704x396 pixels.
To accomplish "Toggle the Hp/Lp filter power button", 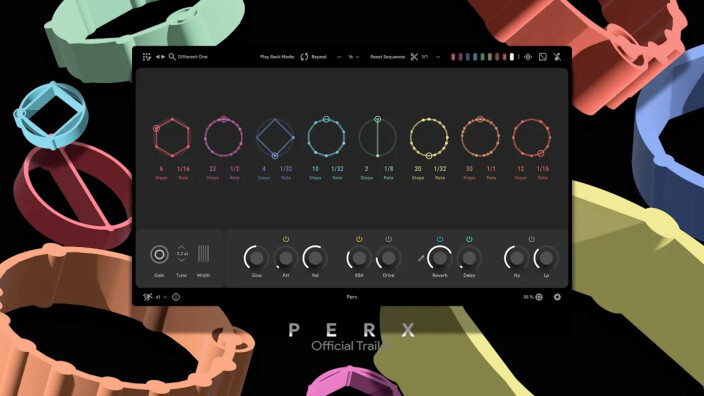I will (532, 239).
